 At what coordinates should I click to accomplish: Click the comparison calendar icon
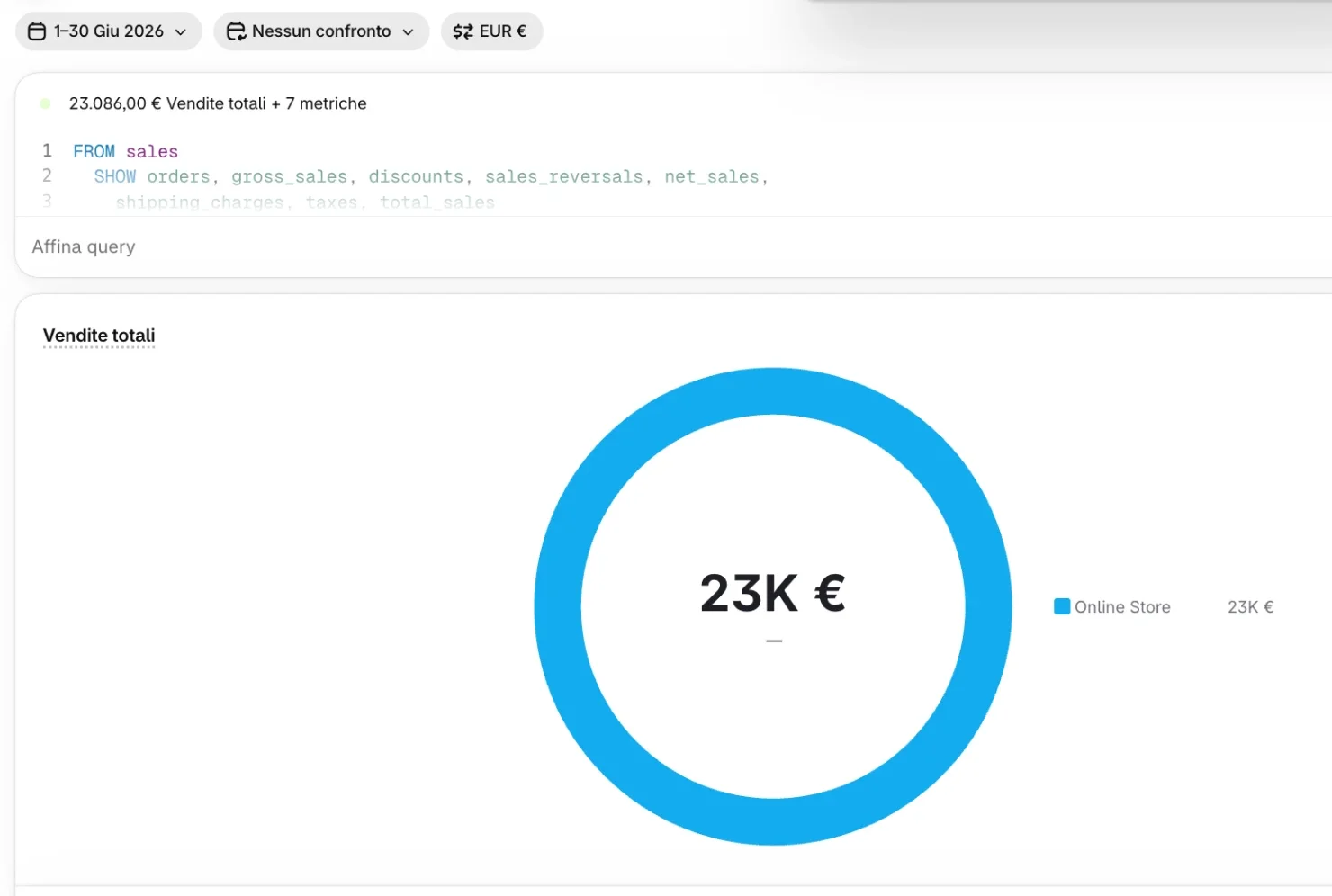click(x=236, y=31)
